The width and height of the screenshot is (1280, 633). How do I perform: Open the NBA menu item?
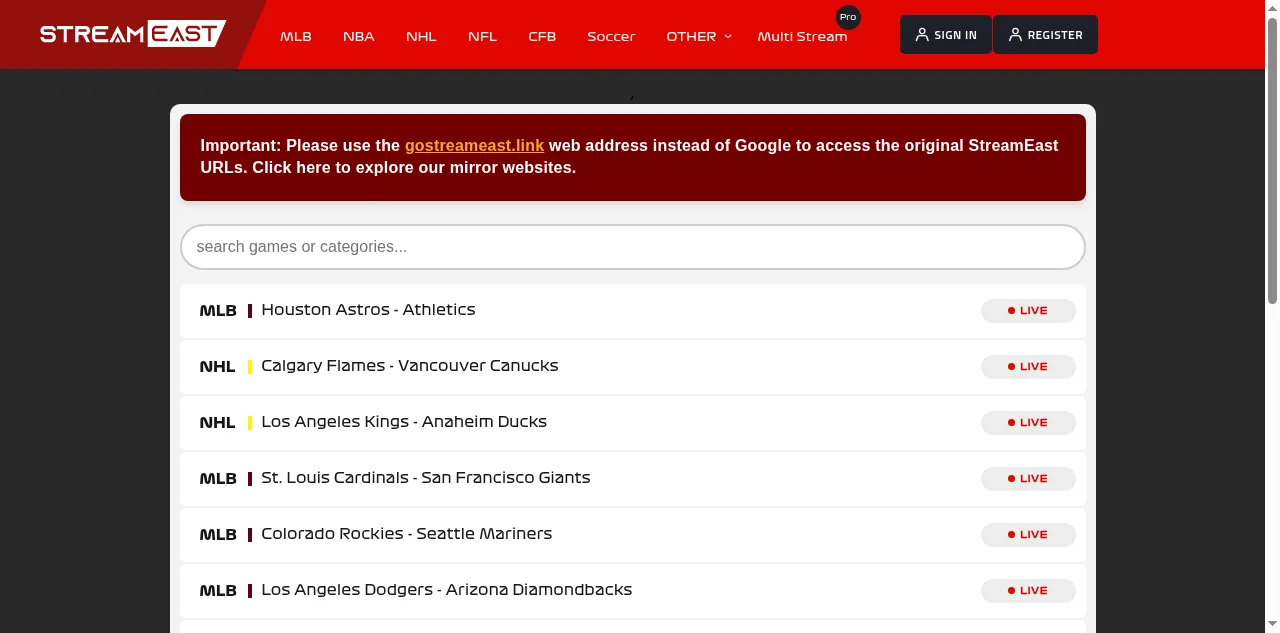coord(359,36)
